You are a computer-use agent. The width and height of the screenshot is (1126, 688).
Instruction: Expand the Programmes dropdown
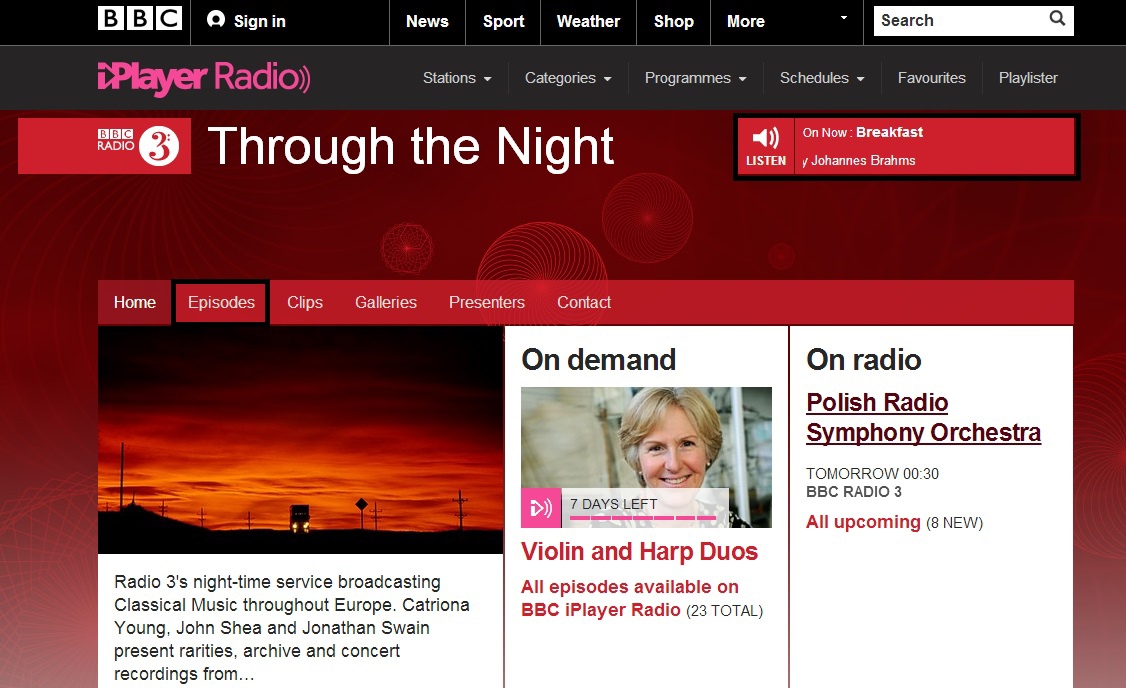point(695,78)
